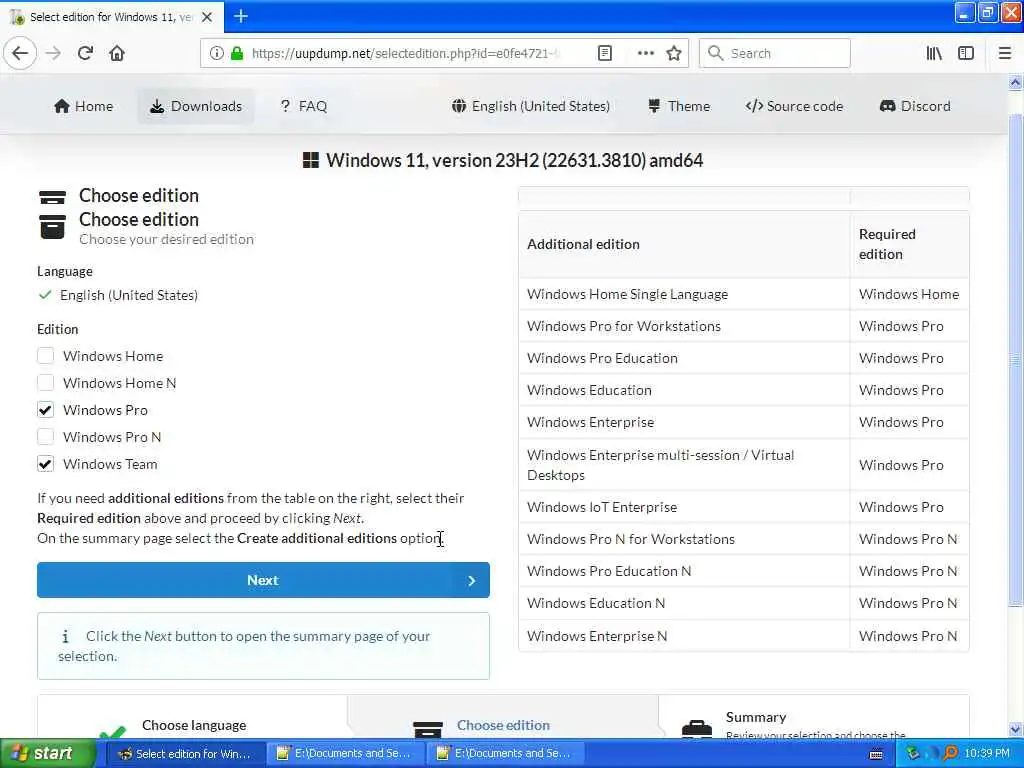The width and height of the screenshot is (1024, 768).
Task: Click the chevron arrow on Next button
Action: (x=472, y=581)
